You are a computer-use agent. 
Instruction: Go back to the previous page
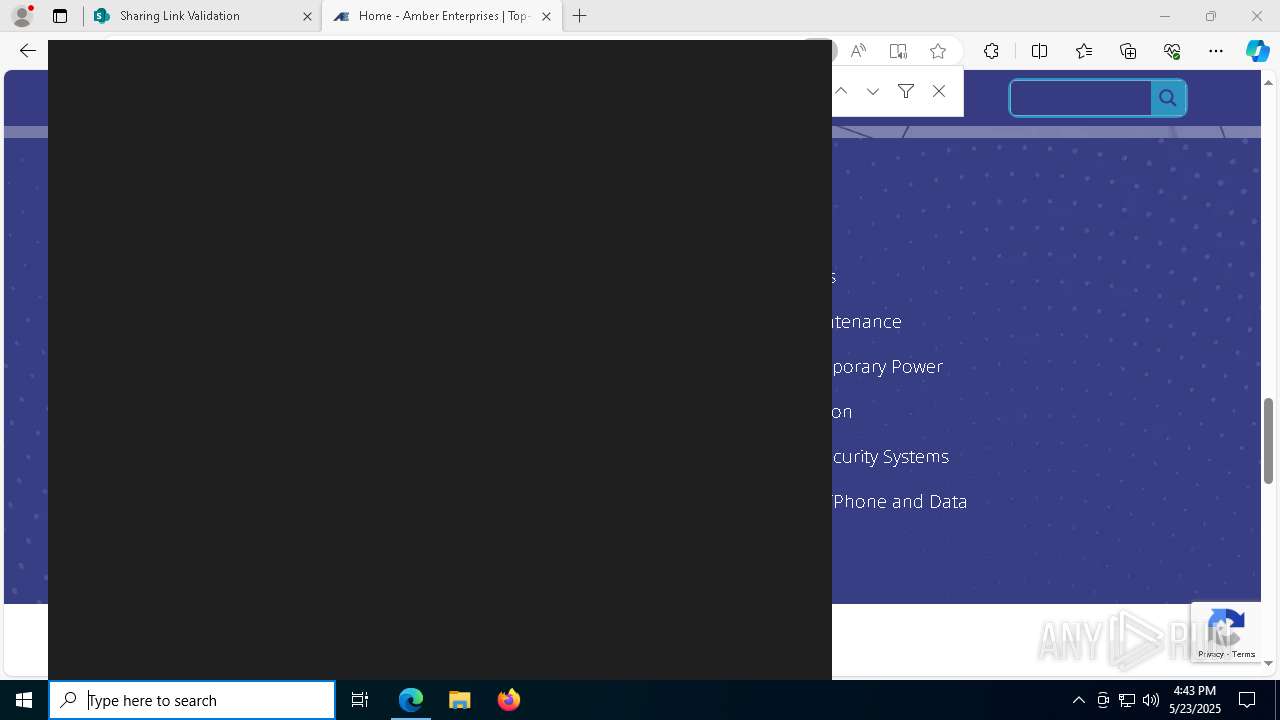[28, 51]
